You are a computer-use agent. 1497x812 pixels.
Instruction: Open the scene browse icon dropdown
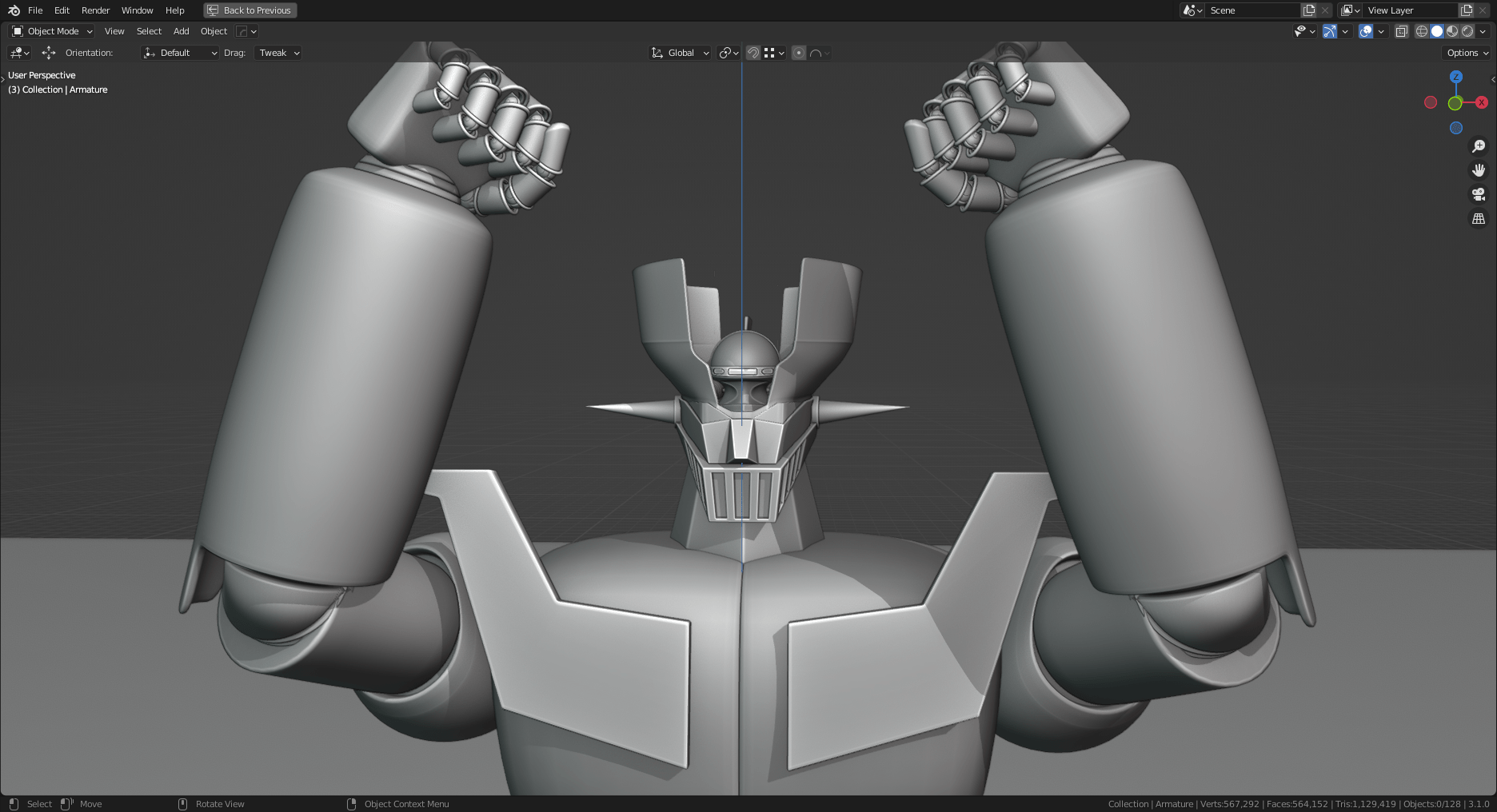click(1192, 10)
